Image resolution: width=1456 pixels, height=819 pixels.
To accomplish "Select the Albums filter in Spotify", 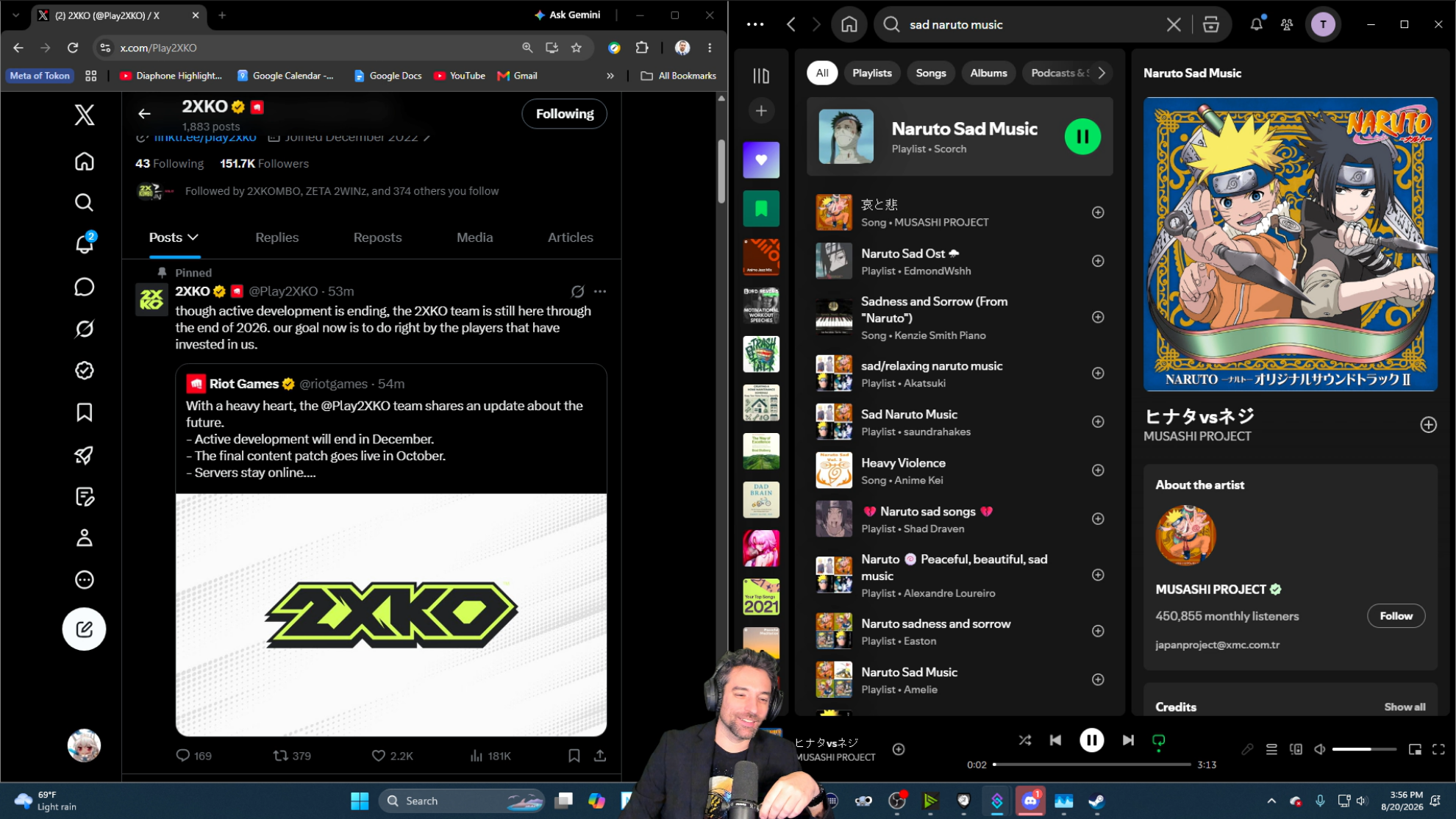I will pyautogui.click(x=988, y=73).
